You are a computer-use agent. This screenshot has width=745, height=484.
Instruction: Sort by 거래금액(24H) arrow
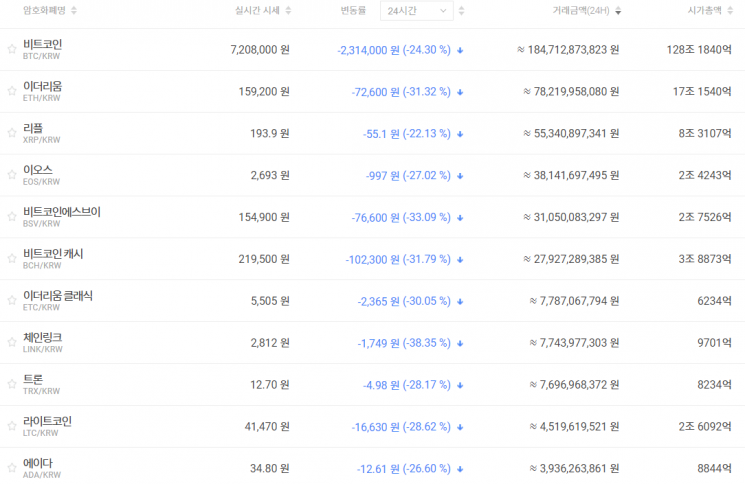[618, 11]
